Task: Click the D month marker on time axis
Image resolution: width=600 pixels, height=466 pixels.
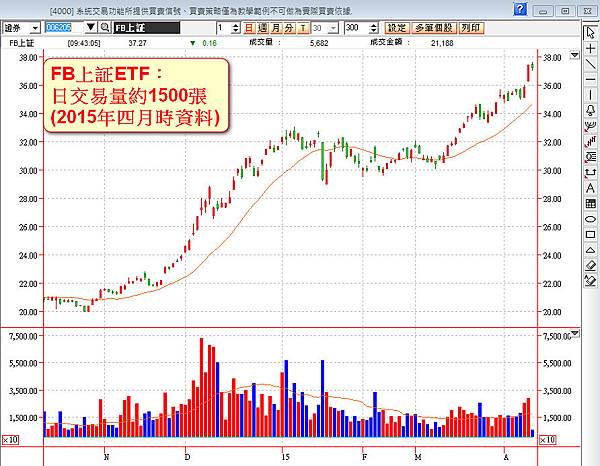Action: (x=187, y=457)
